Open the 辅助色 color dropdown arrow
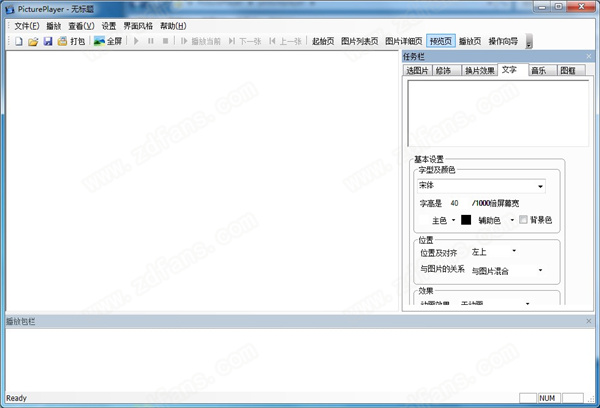 pos(512,220)
